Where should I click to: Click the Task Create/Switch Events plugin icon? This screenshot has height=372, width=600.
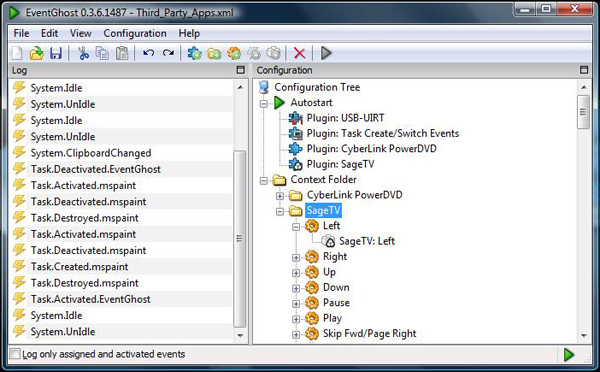(296, 133)
